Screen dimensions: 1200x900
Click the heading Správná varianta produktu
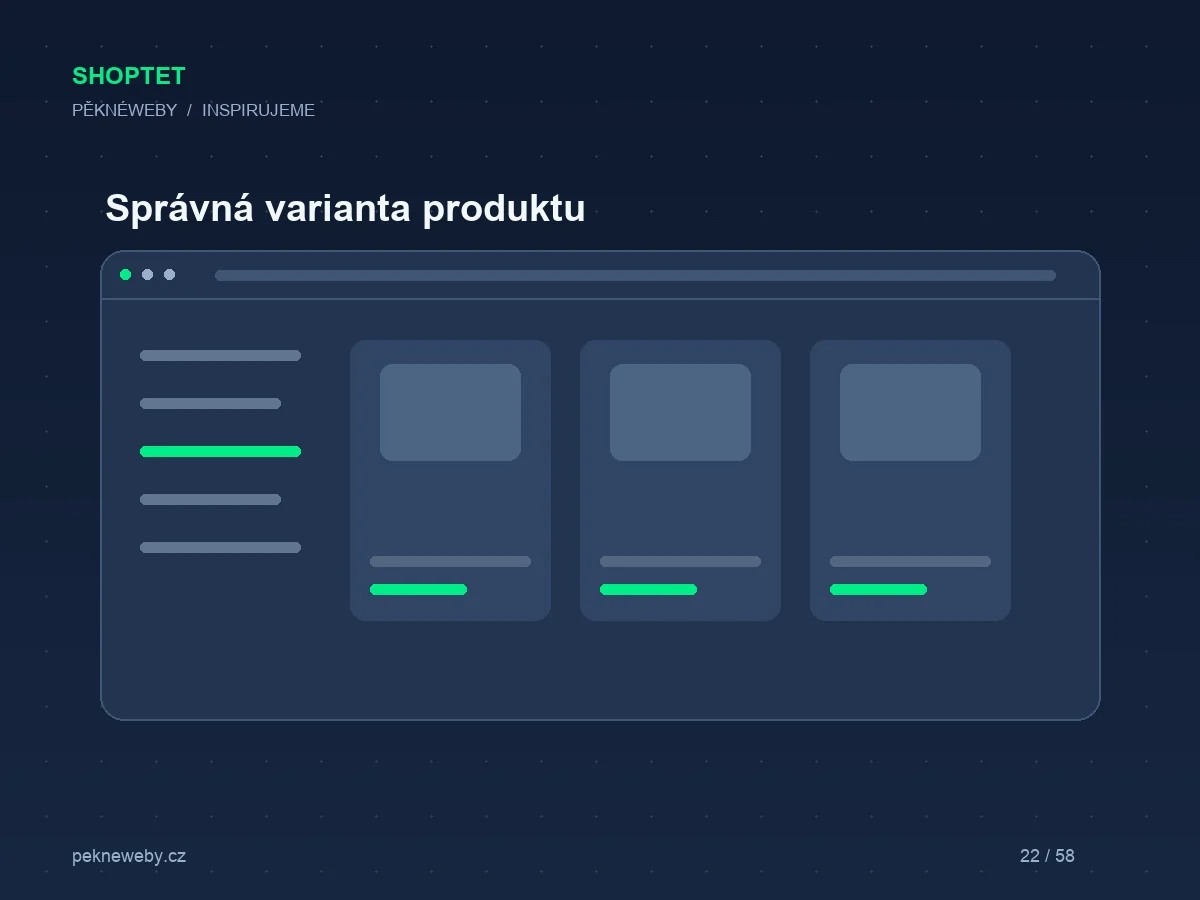pos(345,208)
